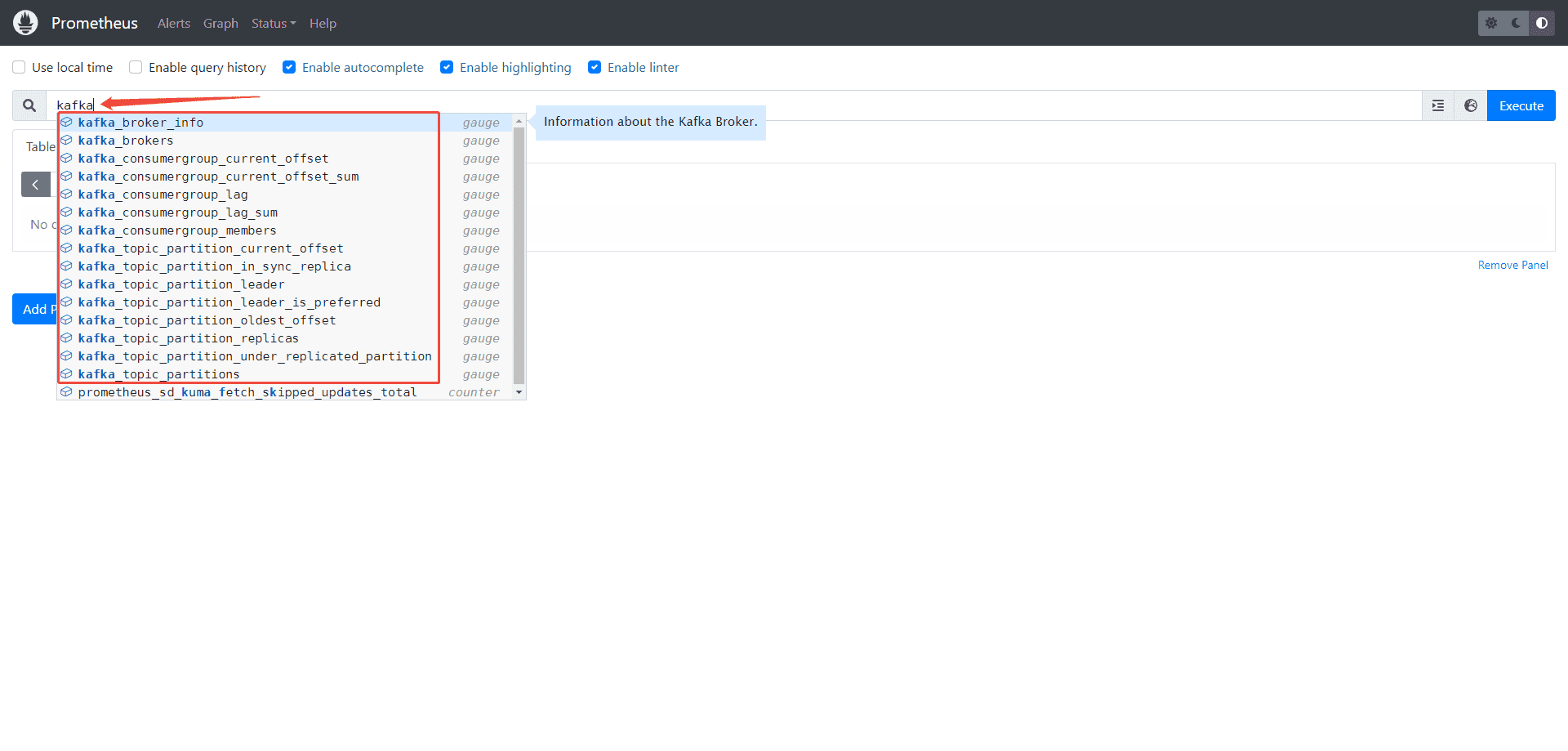Toggle the Use local time checkbox
The height and width of the screenshot is (751, 1568).
[19, 67]
